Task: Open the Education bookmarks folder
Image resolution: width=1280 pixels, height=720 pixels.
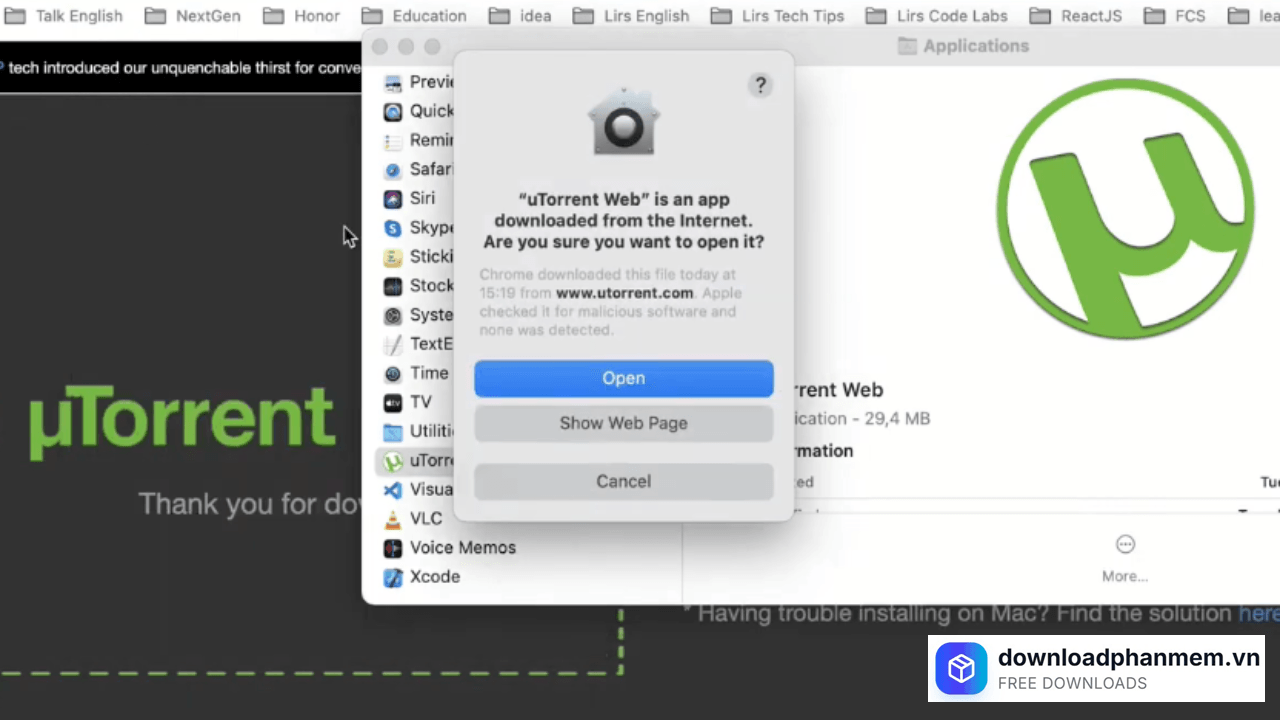Action: 415,16
